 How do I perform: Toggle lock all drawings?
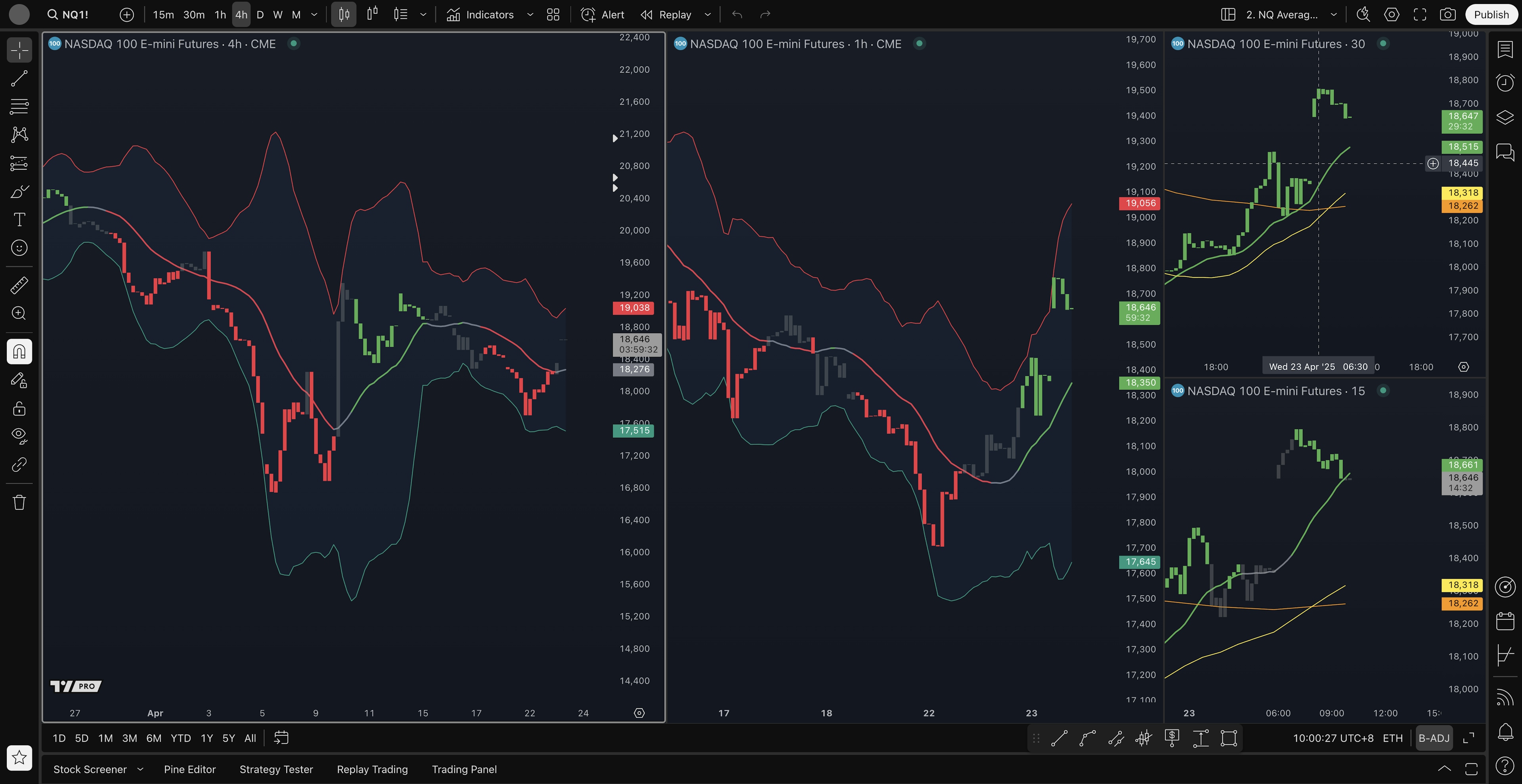pyautogui.click(x=19, y=408)
